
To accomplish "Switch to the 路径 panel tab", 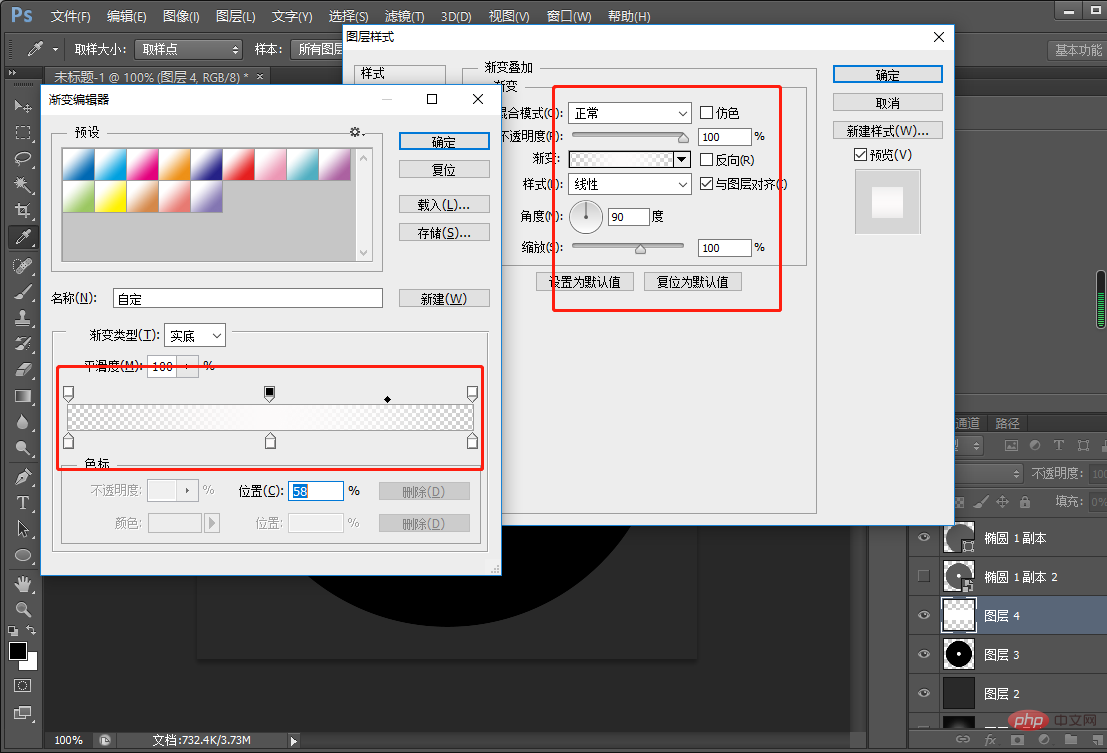I will coord(1007,423).
